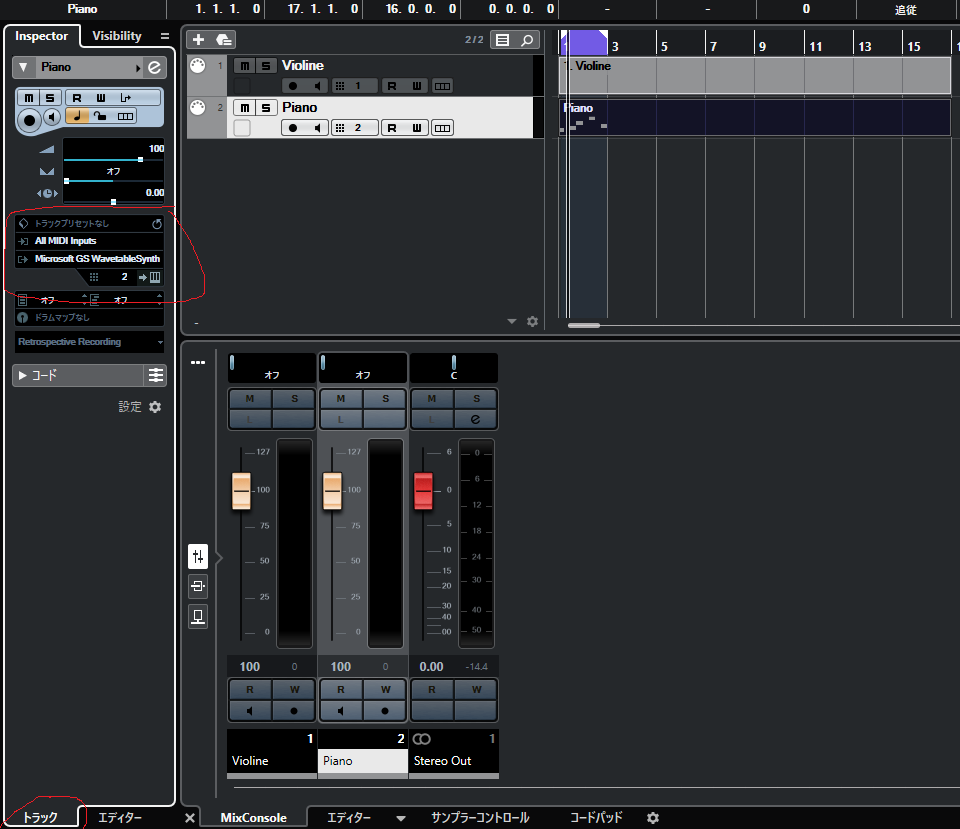Click the MixConsole three-dots options icon
The width and height of the screenshot is (960, 829).
(198, 362)
